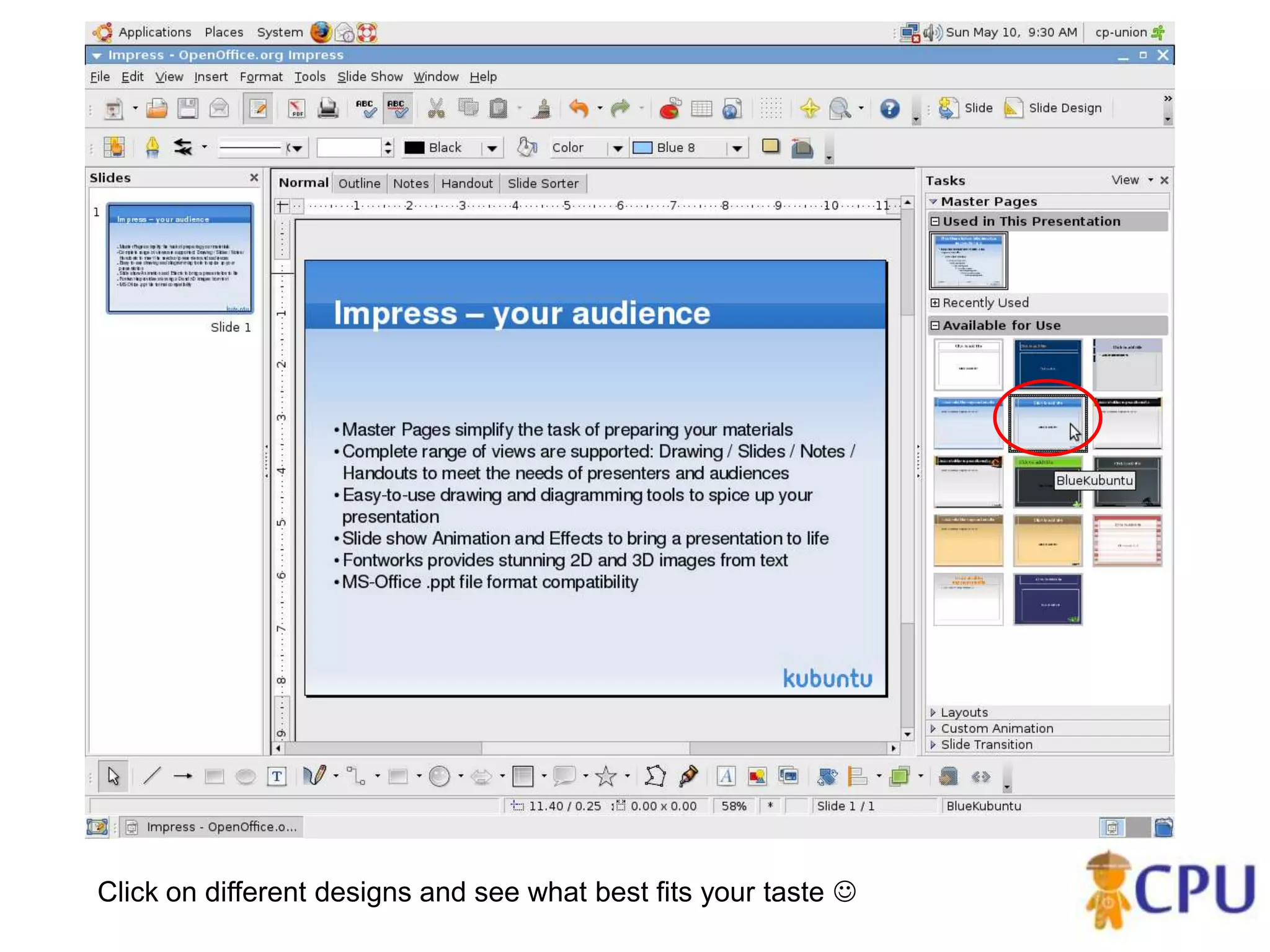Expand the Custom Animation panel
Image resolution: width=1270 pixels, height=952 pixels.
1047,728
